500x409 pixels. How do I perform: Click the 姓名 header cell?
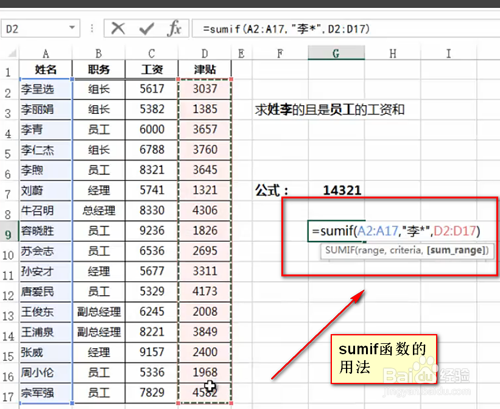click(x=46, y=70)
